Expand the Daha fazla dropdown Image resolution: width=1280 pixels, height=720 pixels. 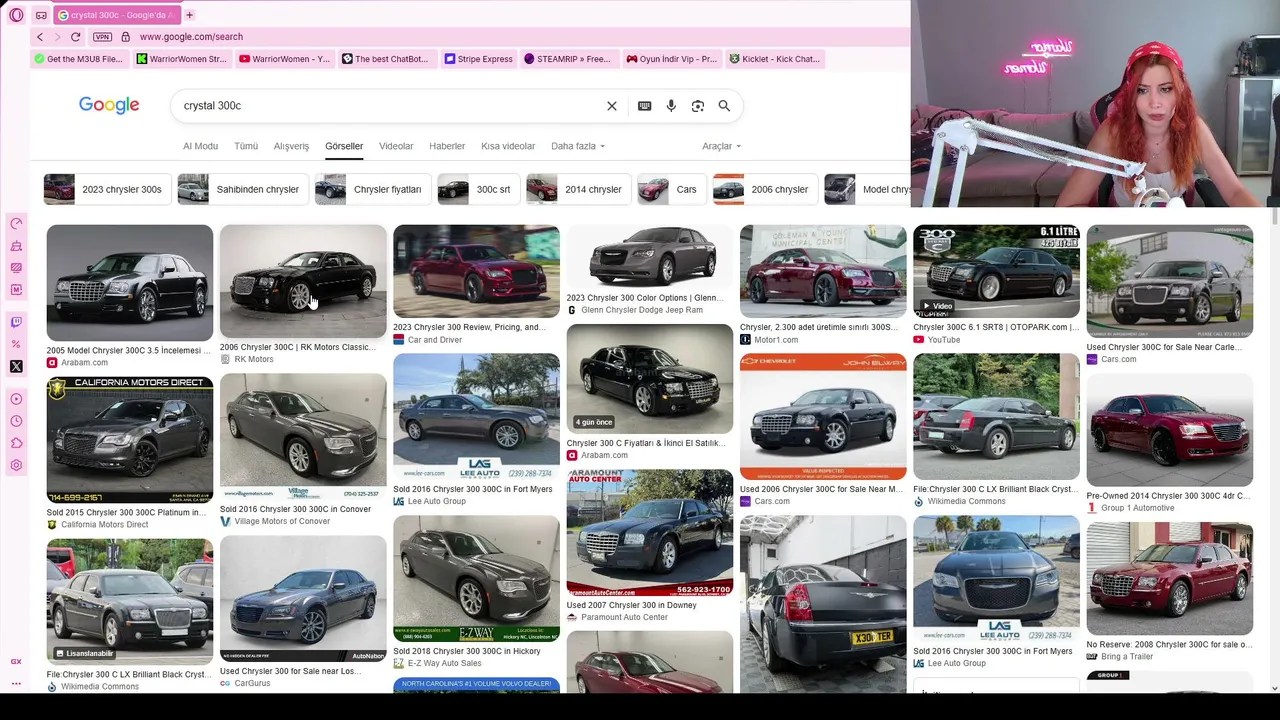(x=578, y=146)
